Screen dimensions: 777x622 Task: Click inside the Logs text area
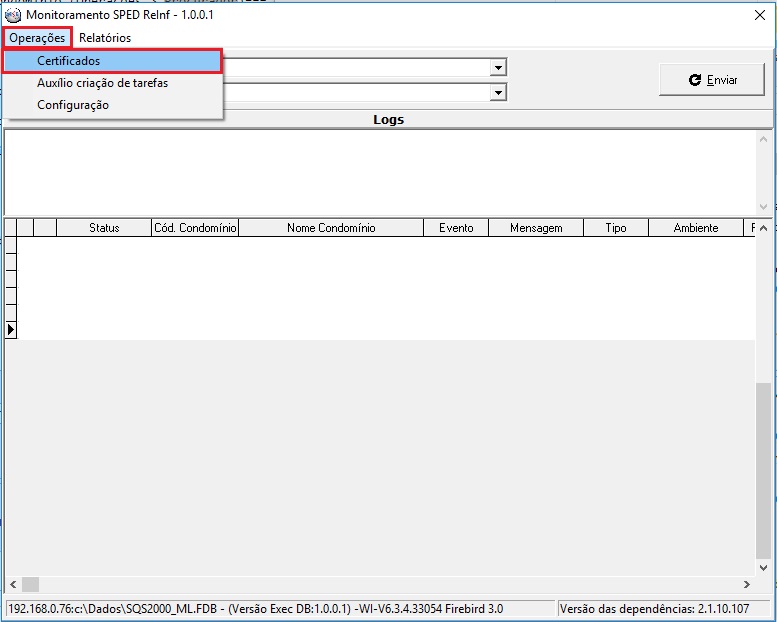point(380,173)
